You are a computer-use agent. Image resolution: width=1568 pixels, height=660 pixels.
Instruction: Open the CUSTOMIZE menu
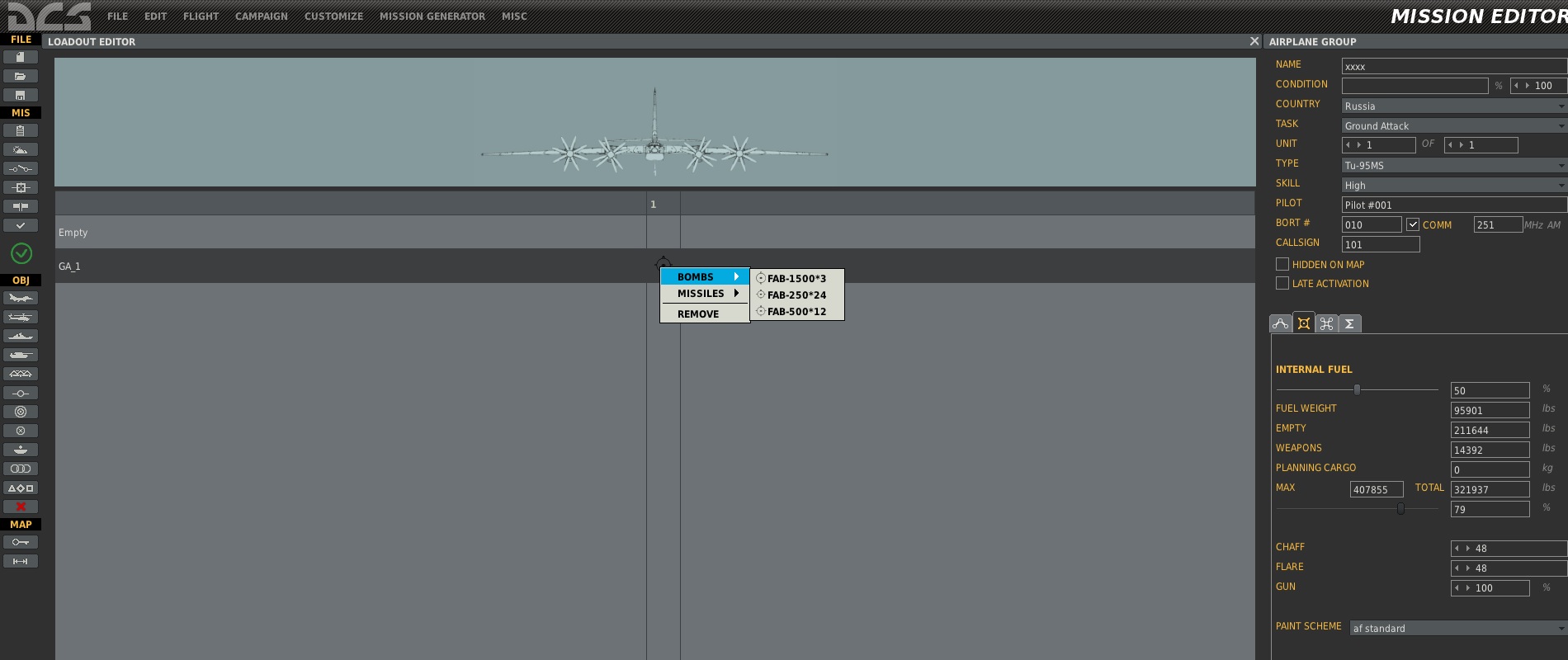pos(333,16)
